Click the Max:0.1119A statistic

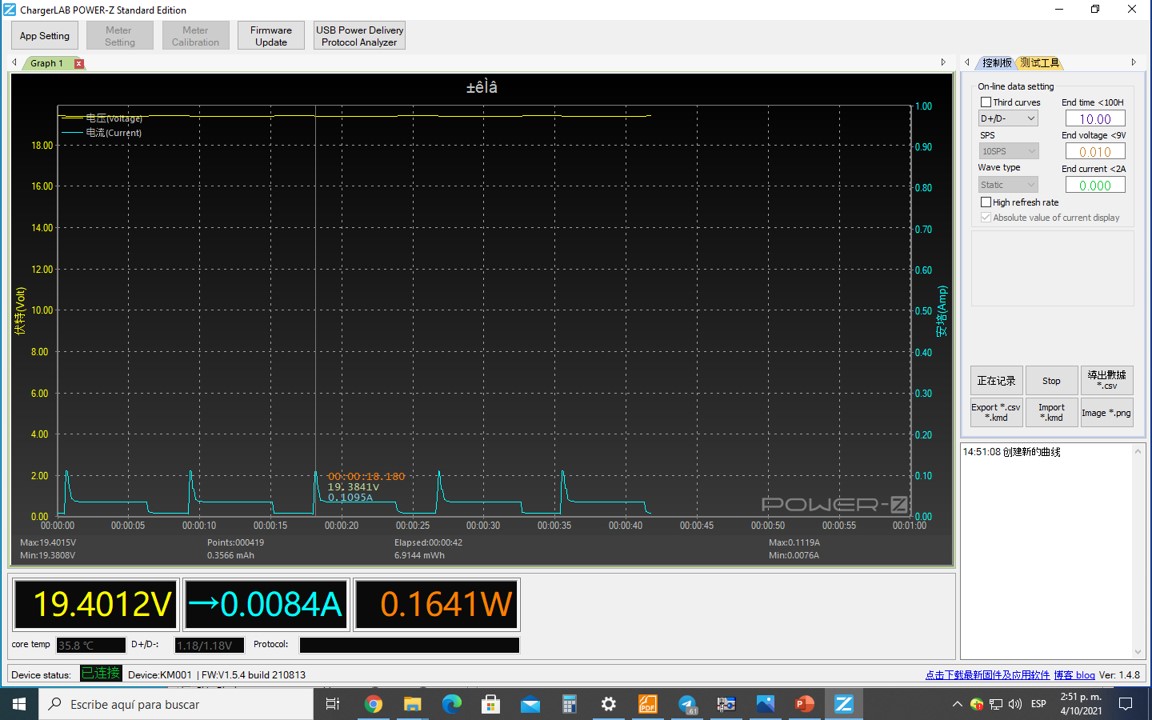(794, 543)
